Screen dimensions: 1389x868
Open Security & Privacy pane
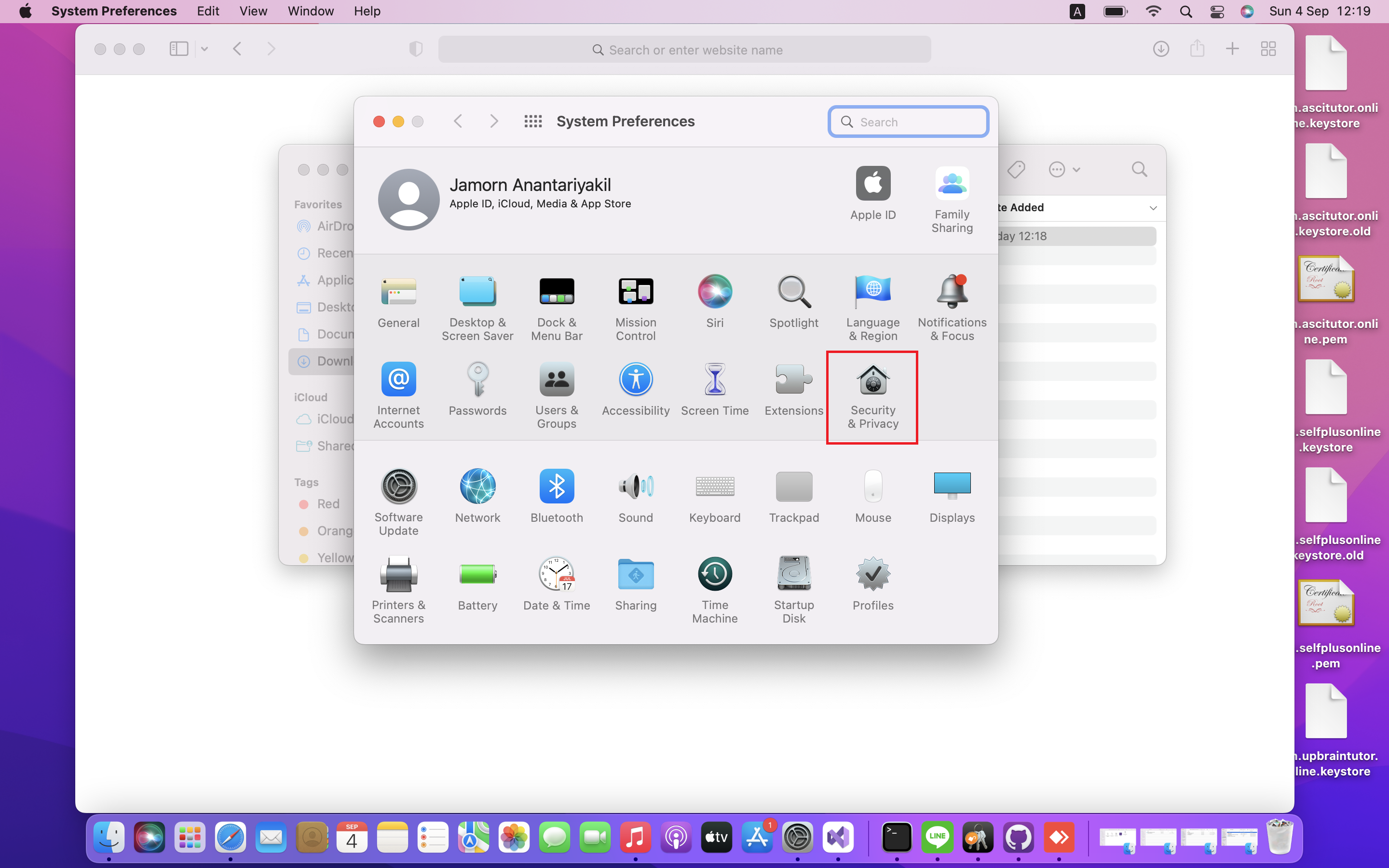(873, 396)
